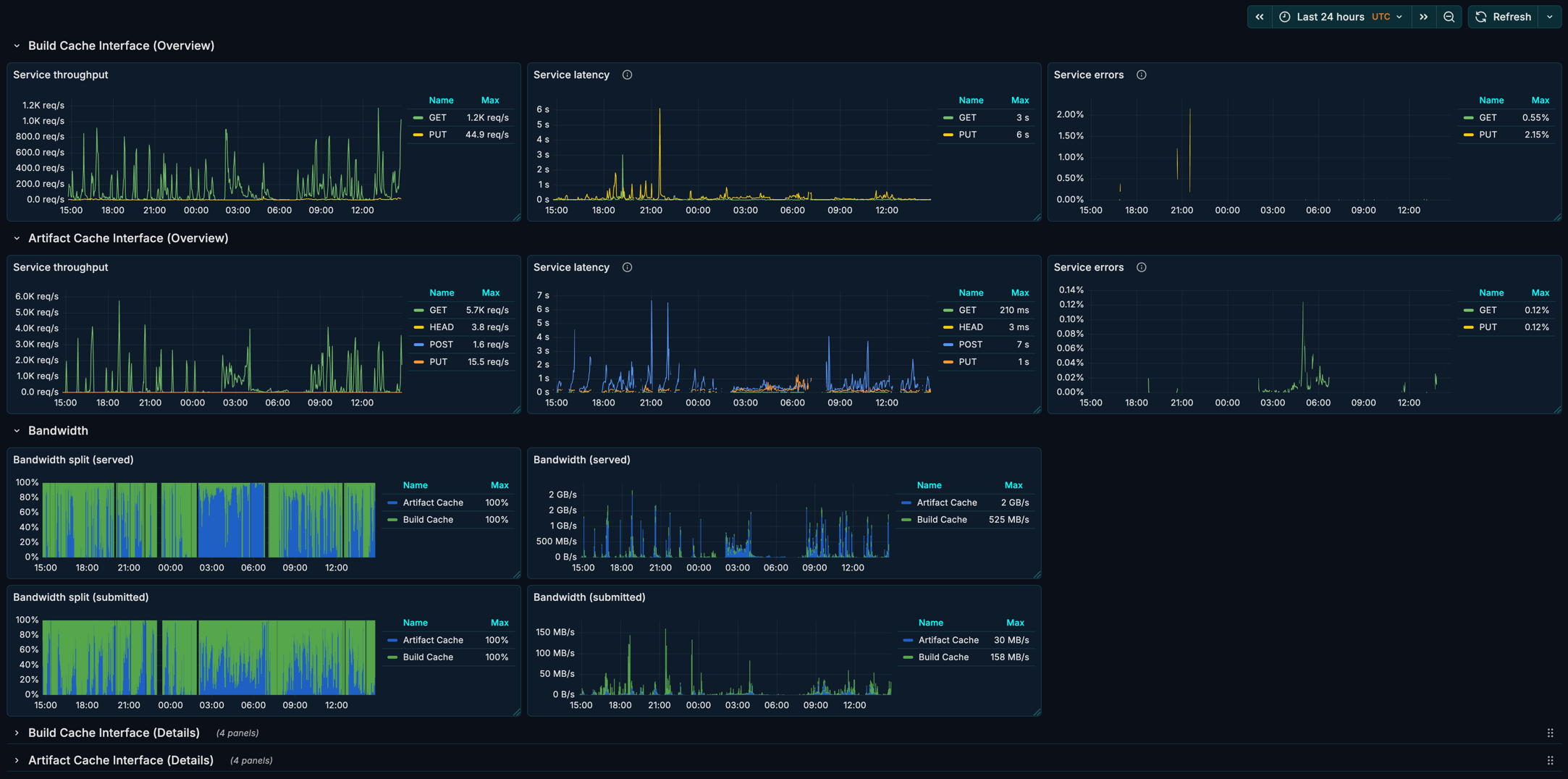The height and width of the screenshot is (779, 1568).
Task: Open info tooltip on Build Cache Service latency
Action: point(627,75)
